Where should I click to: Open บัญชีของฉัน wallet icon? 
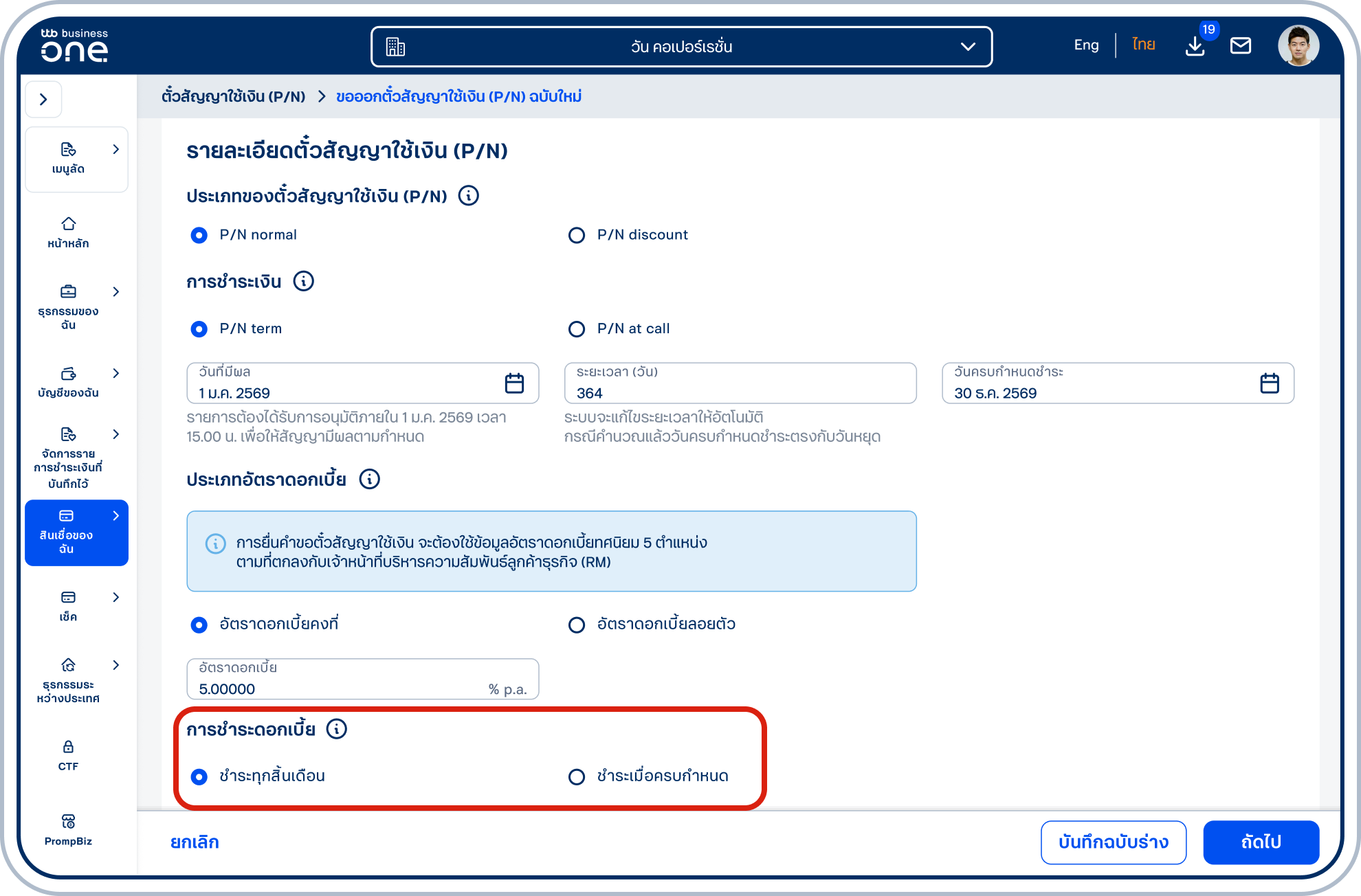[x=68, y=373]
